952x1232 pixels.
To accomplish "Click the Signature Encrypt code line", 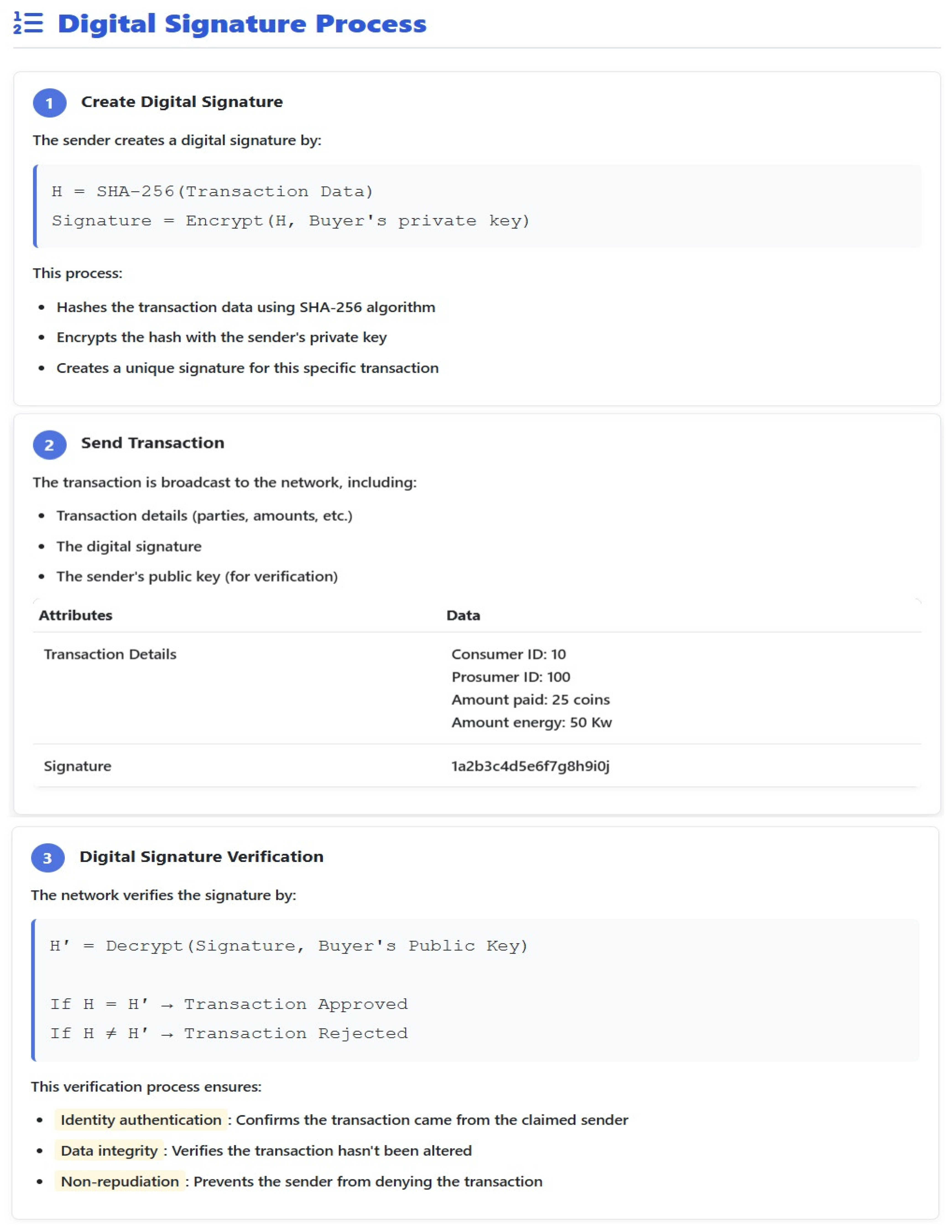I will [290, 221].
